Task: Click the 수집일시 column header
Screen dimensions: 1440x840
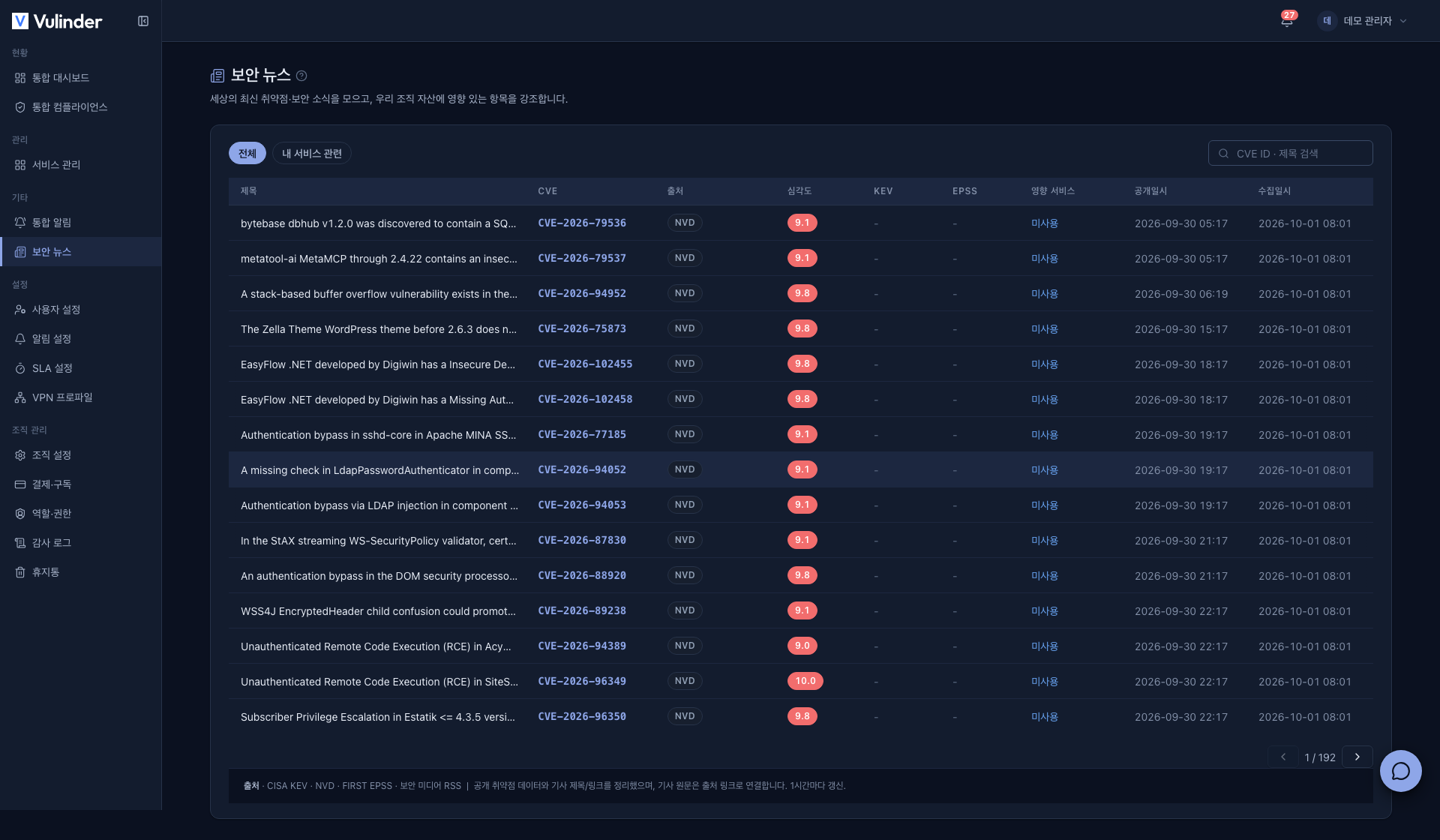Action: [1274, 191]
